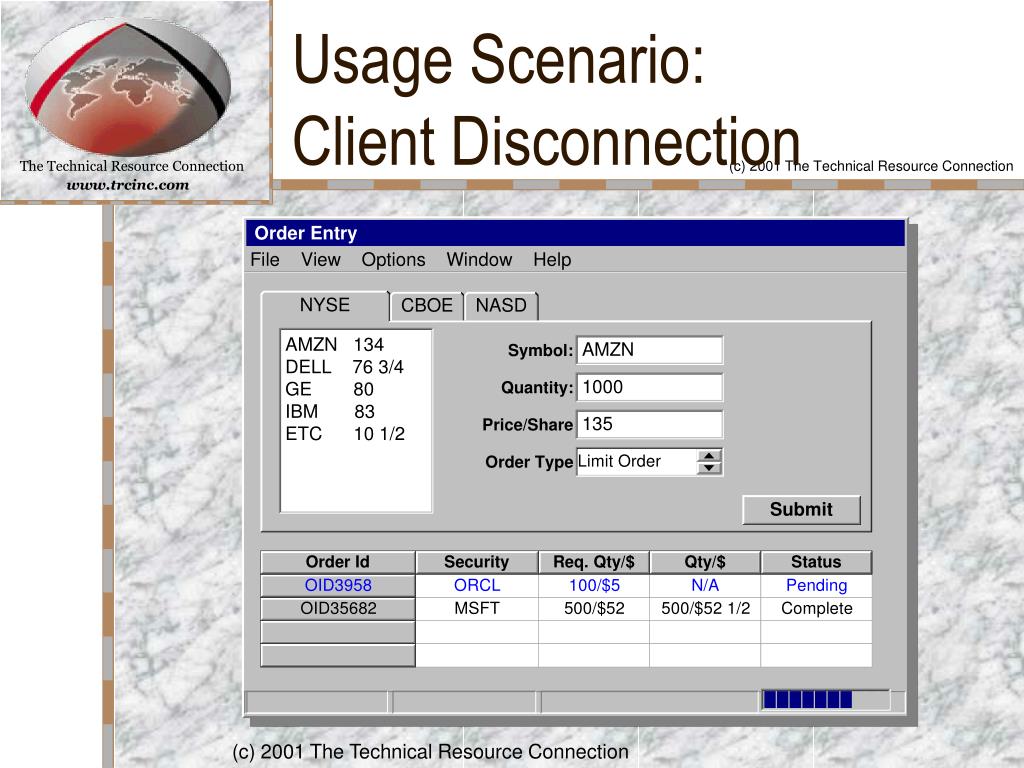
Task: Open the View menu
Action: pyautogui.click(x=321, y=260)
